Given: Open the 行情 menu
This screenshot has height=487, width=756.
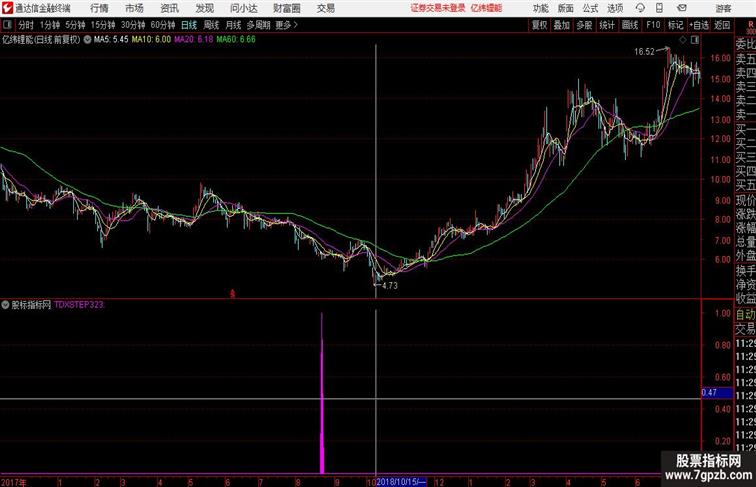Looking at the screenshot, I should click(99, 8).
